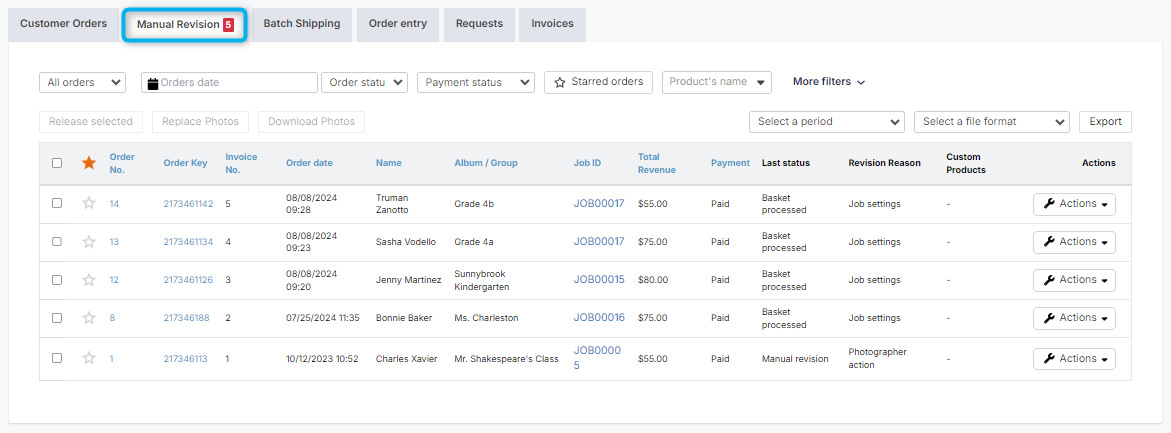Open Select a file format dropdown
This screenshot has width=1171, height=433.
click(992, 122)
